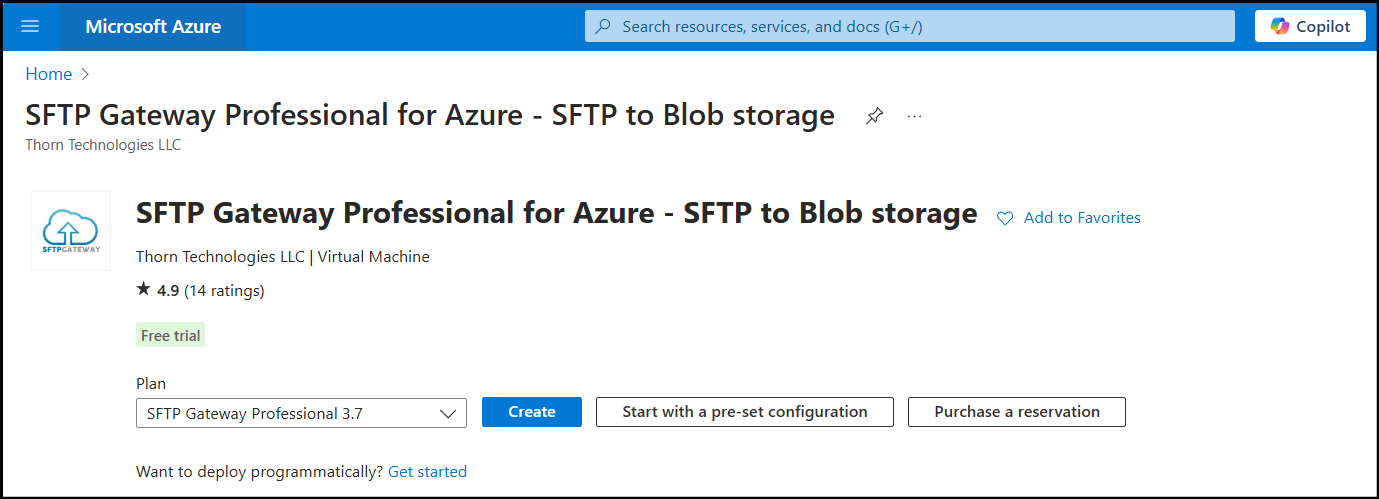Click the search magnifier icon

click(x=603, y=27)
